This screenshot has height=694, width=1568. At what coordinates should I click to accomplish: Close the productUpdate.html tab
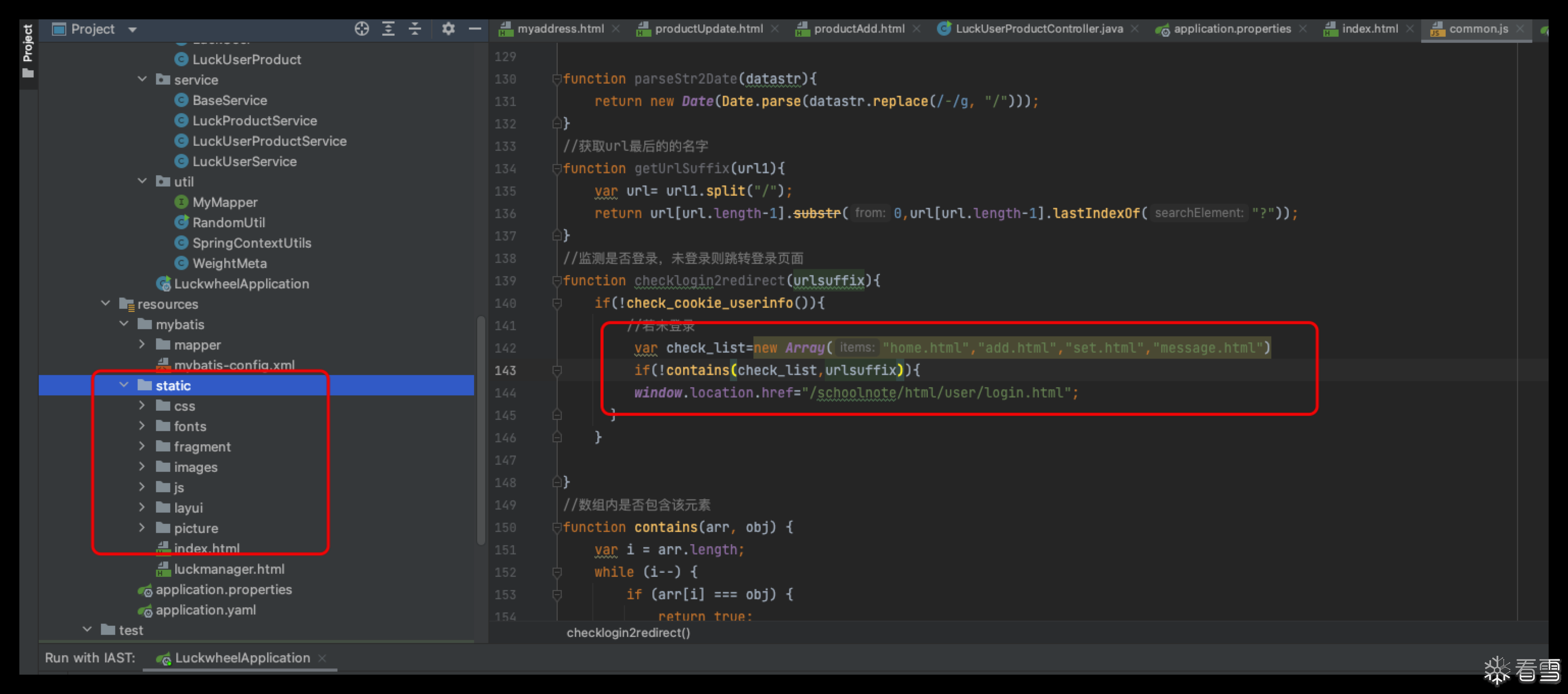pos(775,29)
